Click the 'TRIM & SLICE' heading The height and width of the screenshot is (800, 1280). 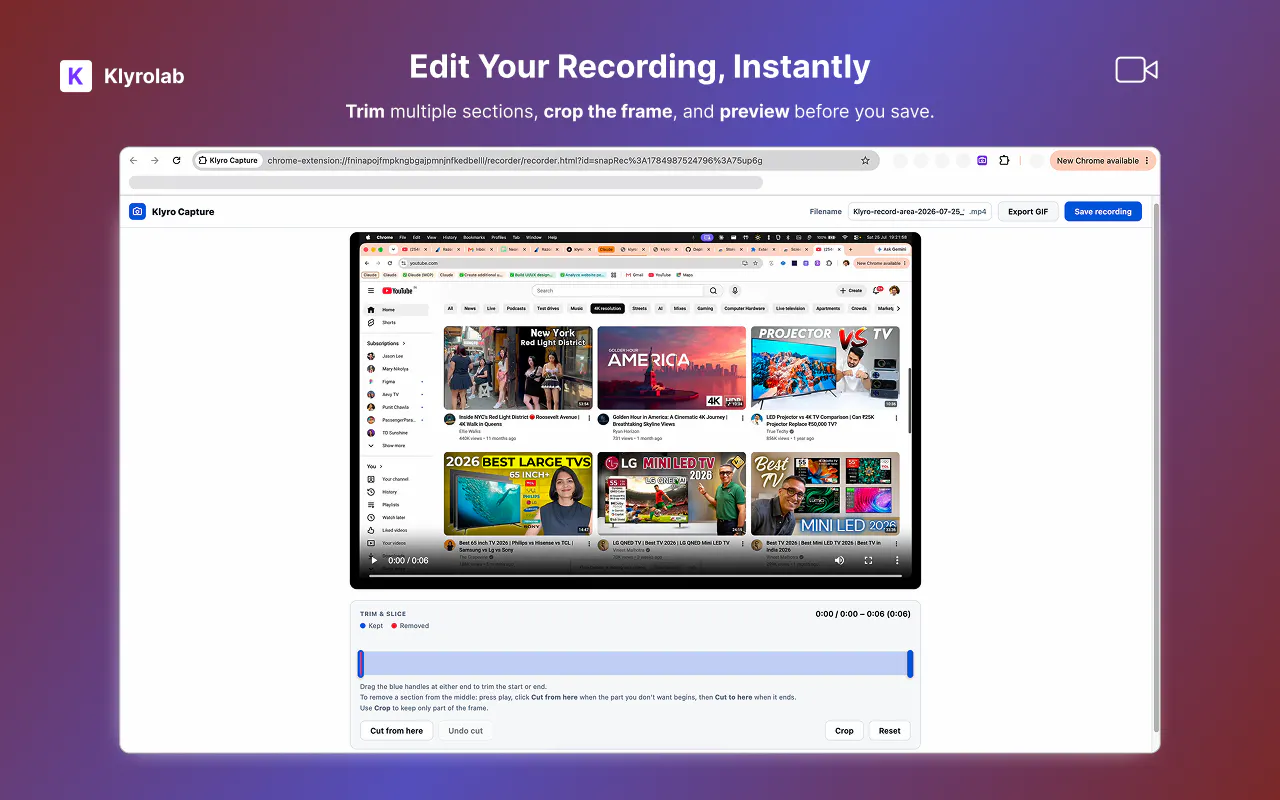(383, 614)
